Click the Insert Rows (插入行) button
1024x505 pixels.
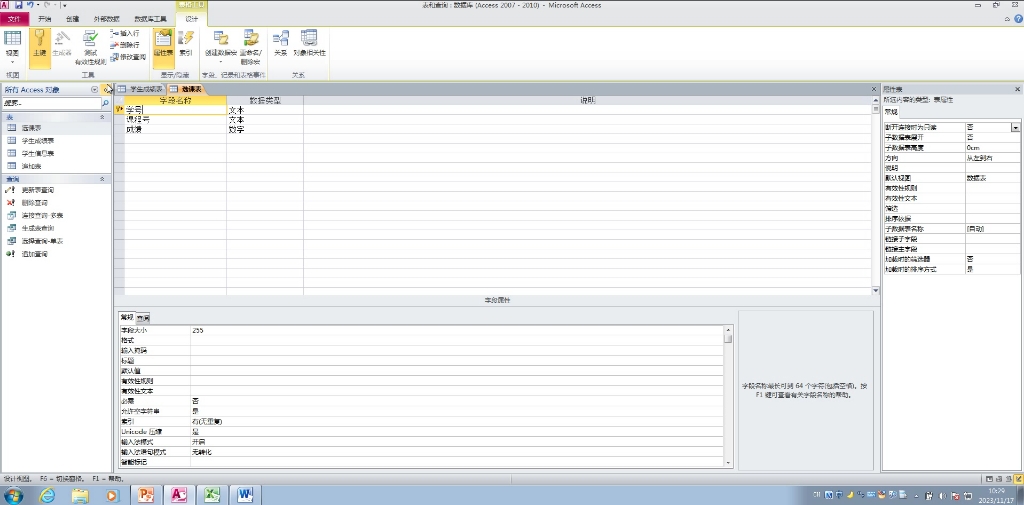tap(125, 33)
